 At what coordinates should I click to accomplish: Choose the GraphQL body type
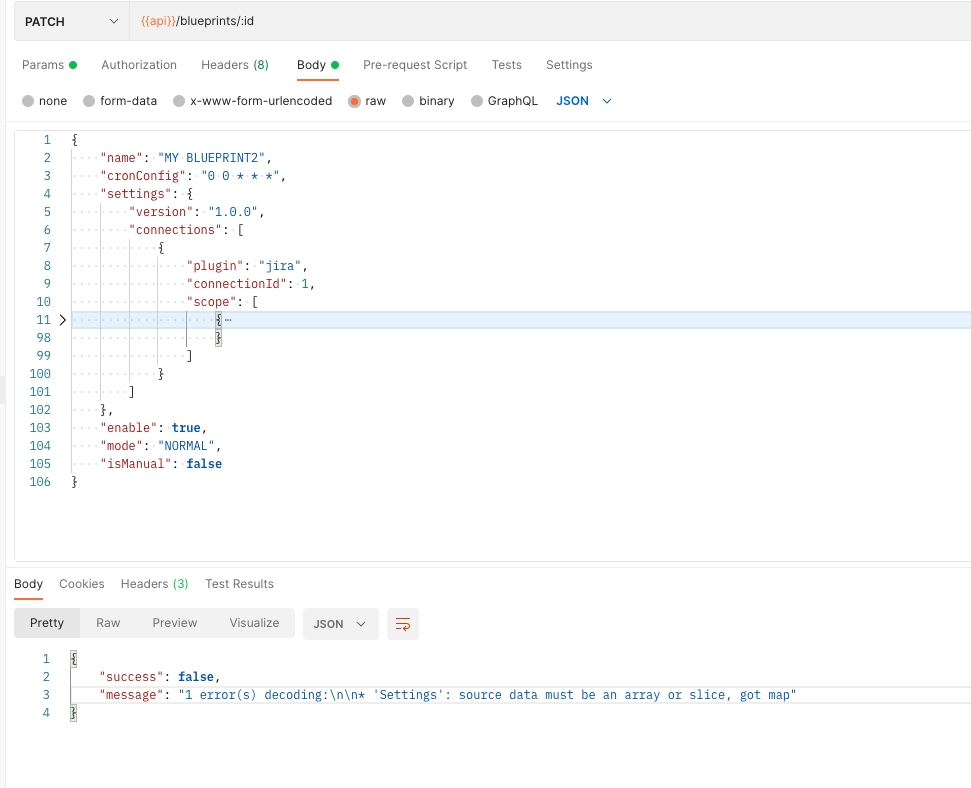point(504,101)
